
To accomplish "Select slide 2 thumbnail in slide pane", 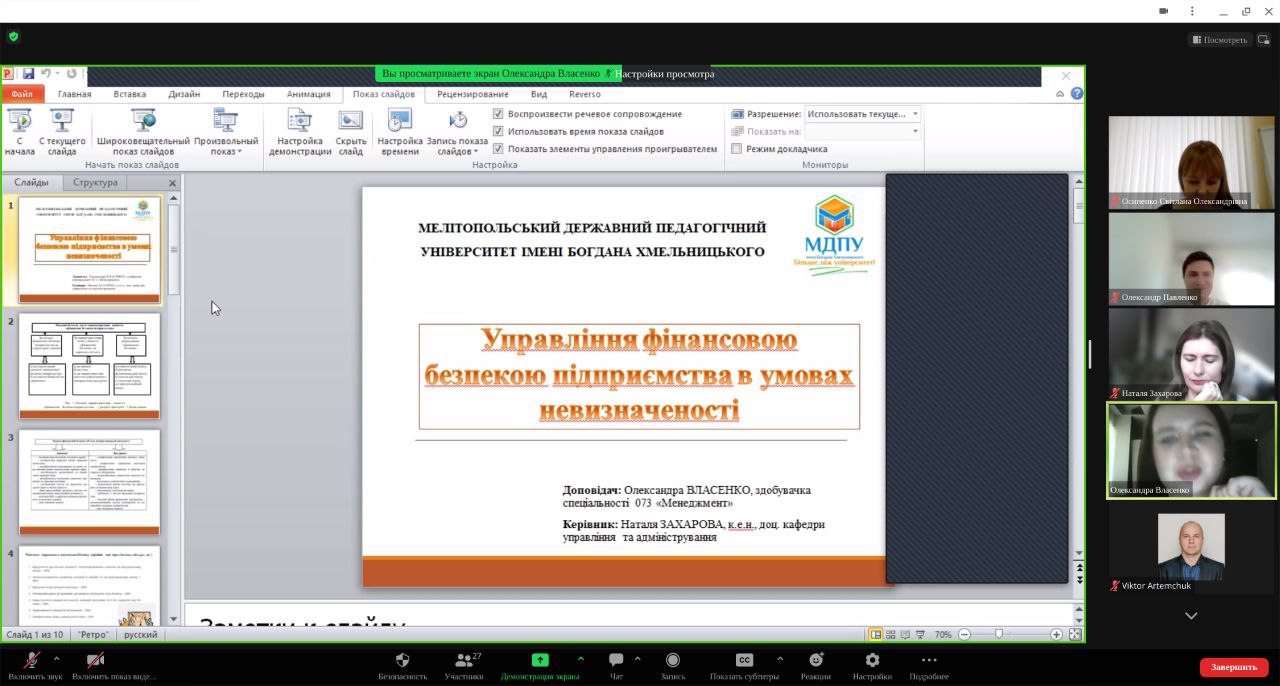I will pyautogui.click(x=89, y=366).
